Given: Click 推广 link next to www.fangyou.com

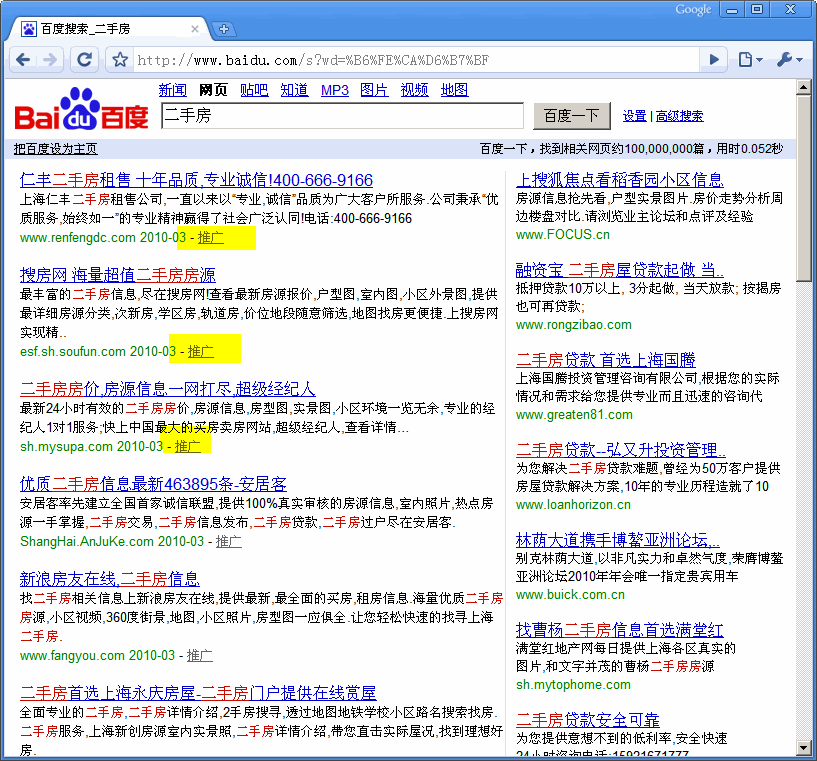Looking at the screenshot, I should click(200, 655).
